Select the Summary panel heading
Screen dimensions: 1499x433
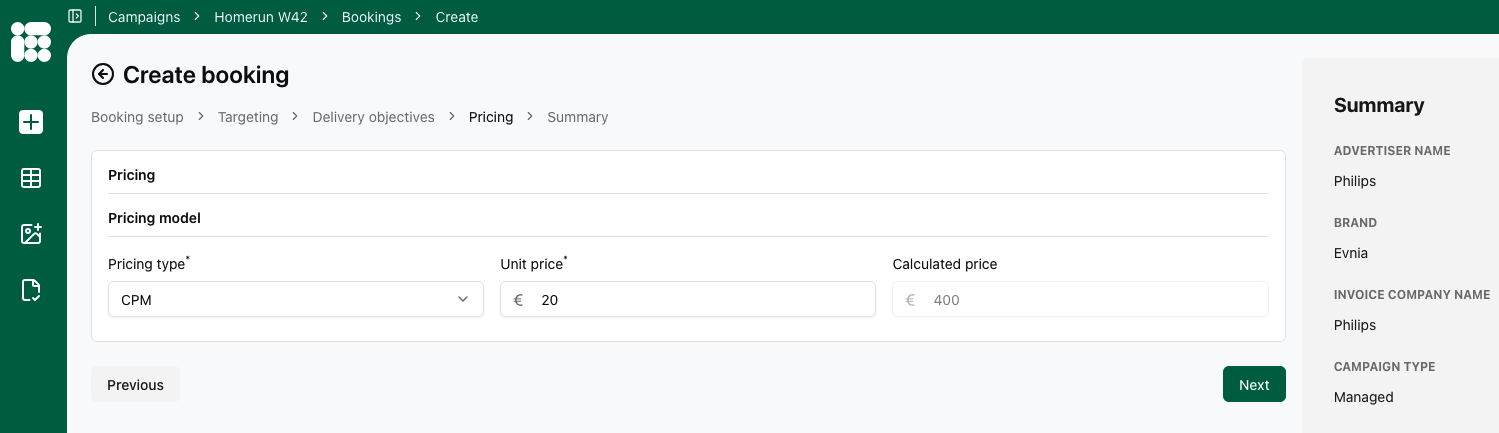click(x=1379, y=105)
